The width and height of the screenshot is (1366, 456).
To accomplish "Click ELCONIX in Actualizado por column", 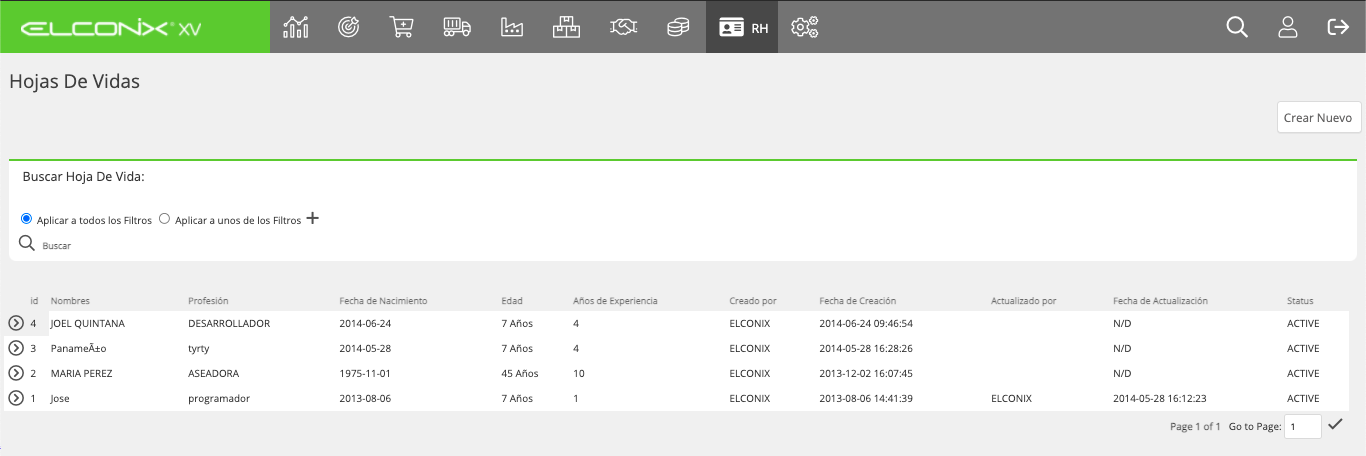I will (x=1011, y=398).
